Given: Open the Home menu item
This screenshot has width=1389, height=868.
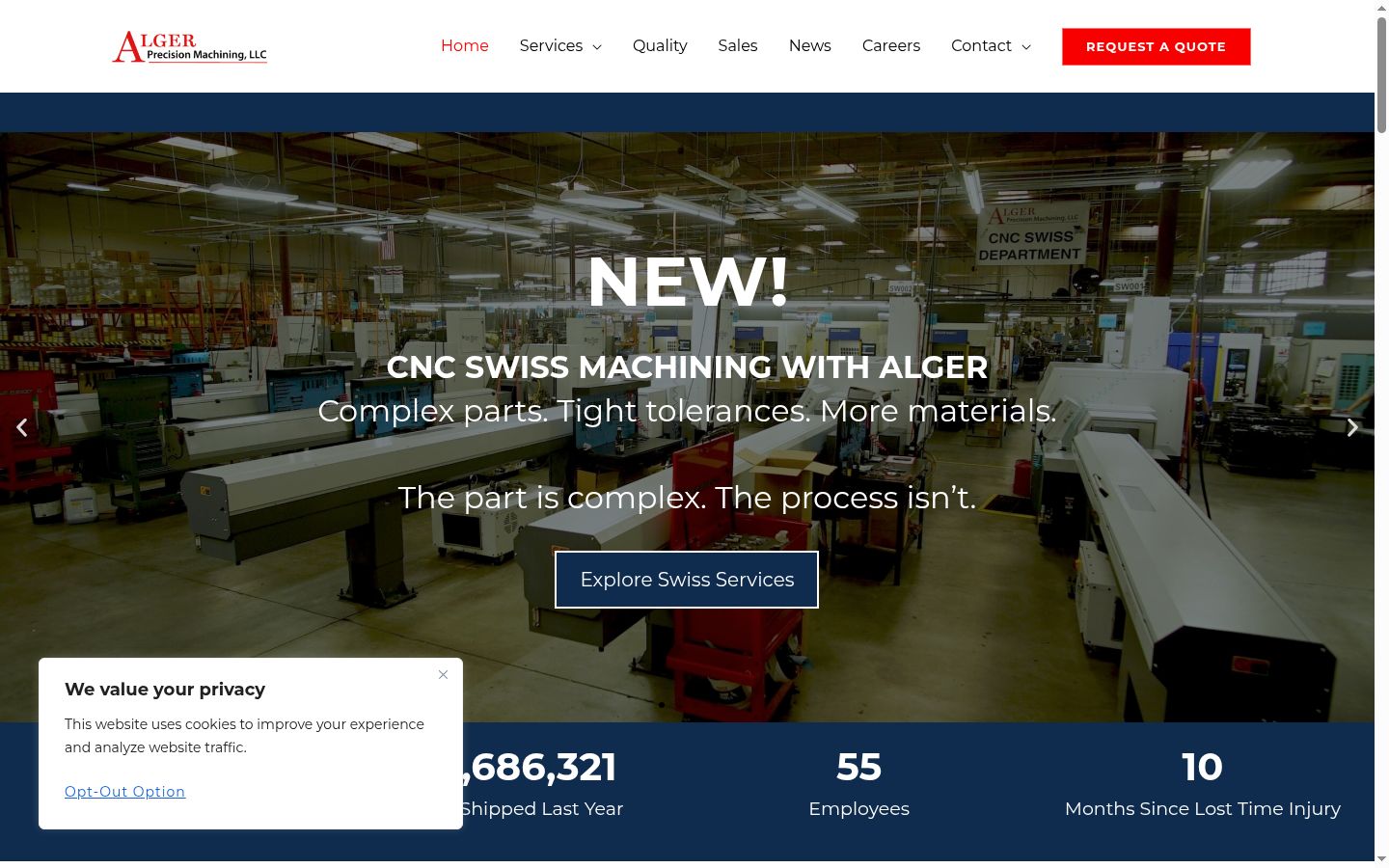Looking at the screenshot, I should tap(465, 45).
